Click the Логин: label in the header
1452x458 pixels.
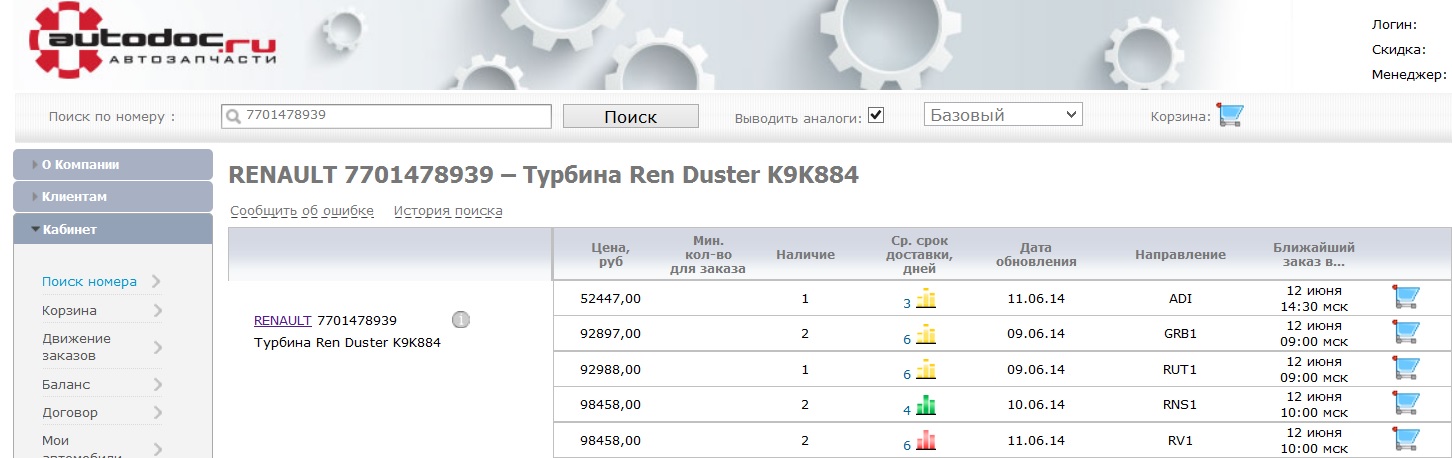click(1394, 24)
